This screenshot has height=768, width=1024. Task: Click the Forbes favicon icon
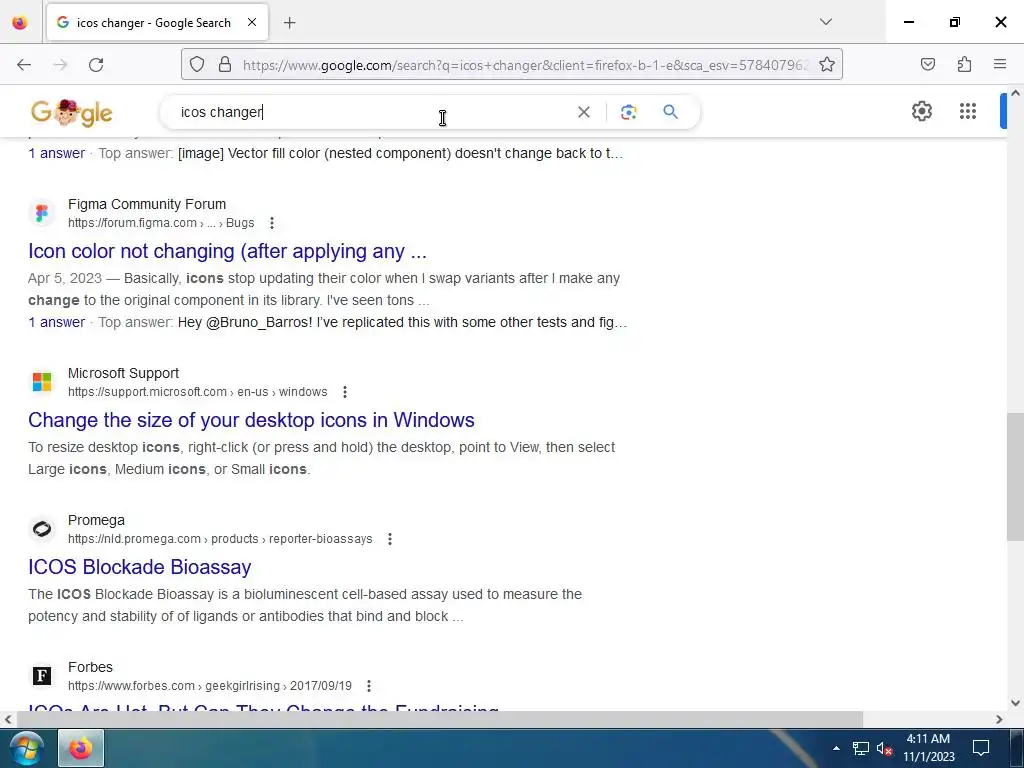click(42, 676)
